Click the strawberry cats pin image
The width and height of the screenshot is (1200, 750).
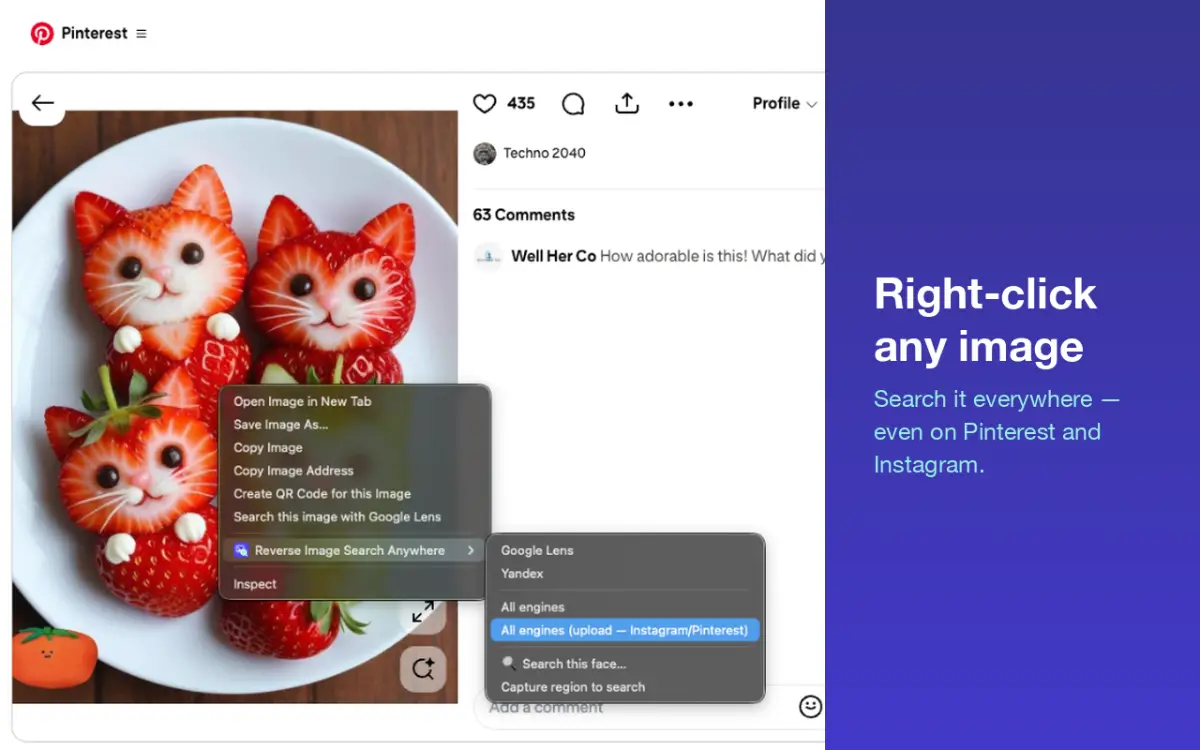point(235,406)
